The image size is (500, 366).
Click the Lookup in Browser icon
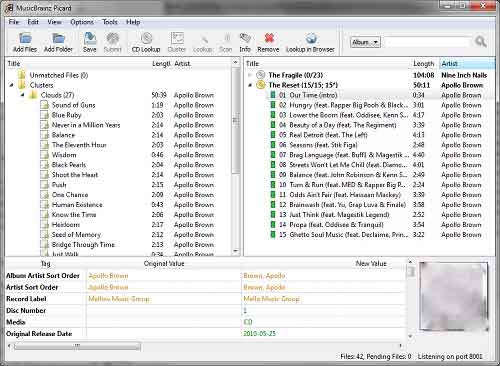[x=311, y=38]
